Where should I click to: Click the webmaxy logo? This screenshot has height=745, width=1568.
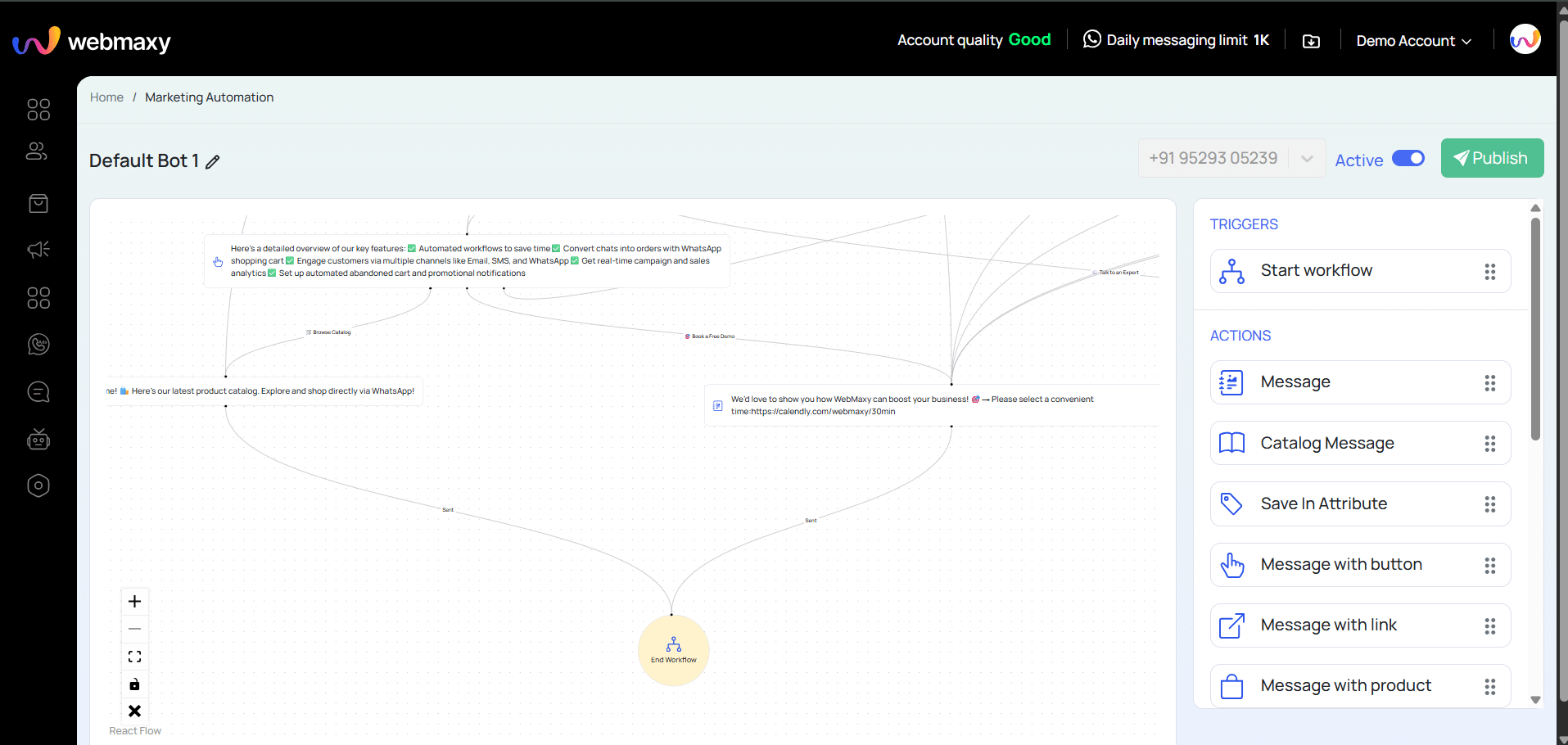click(92, 40)
